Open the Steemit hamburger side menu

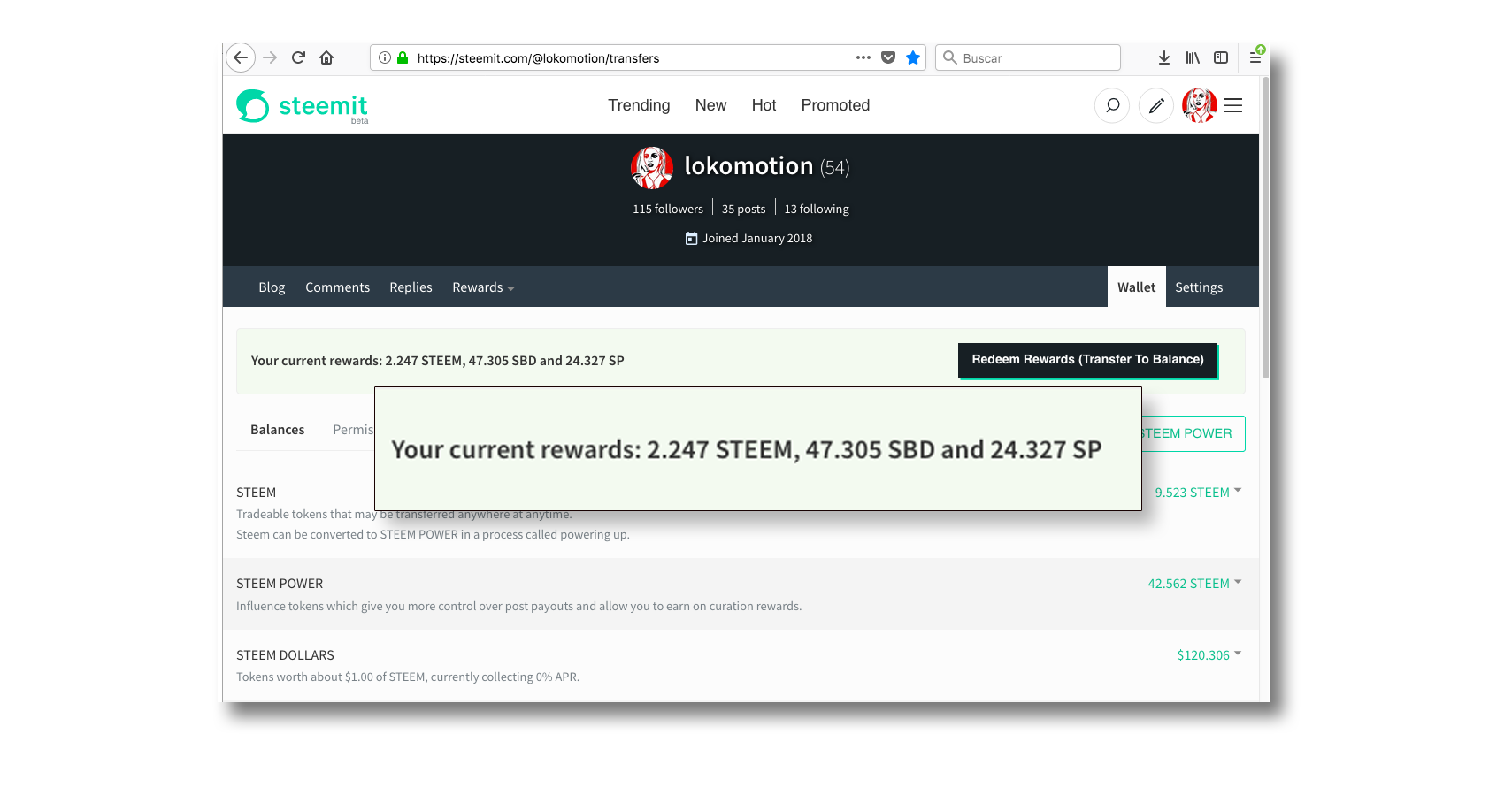point(1233,105)
